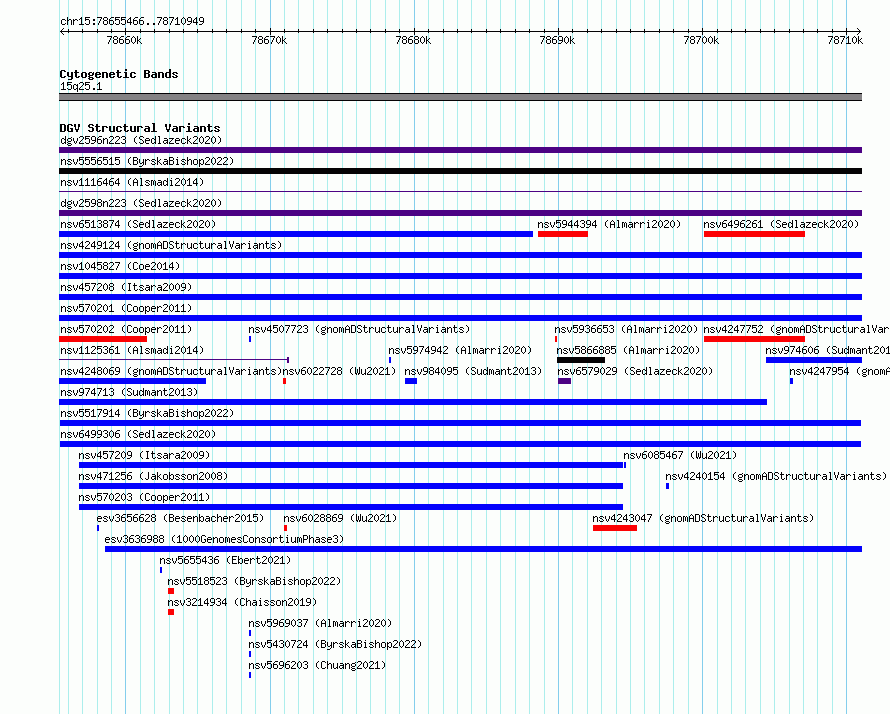Select nsv5969037 (Almarri2020) label
The width and height of the screenshot is (890, 714).
coord(320,623)
